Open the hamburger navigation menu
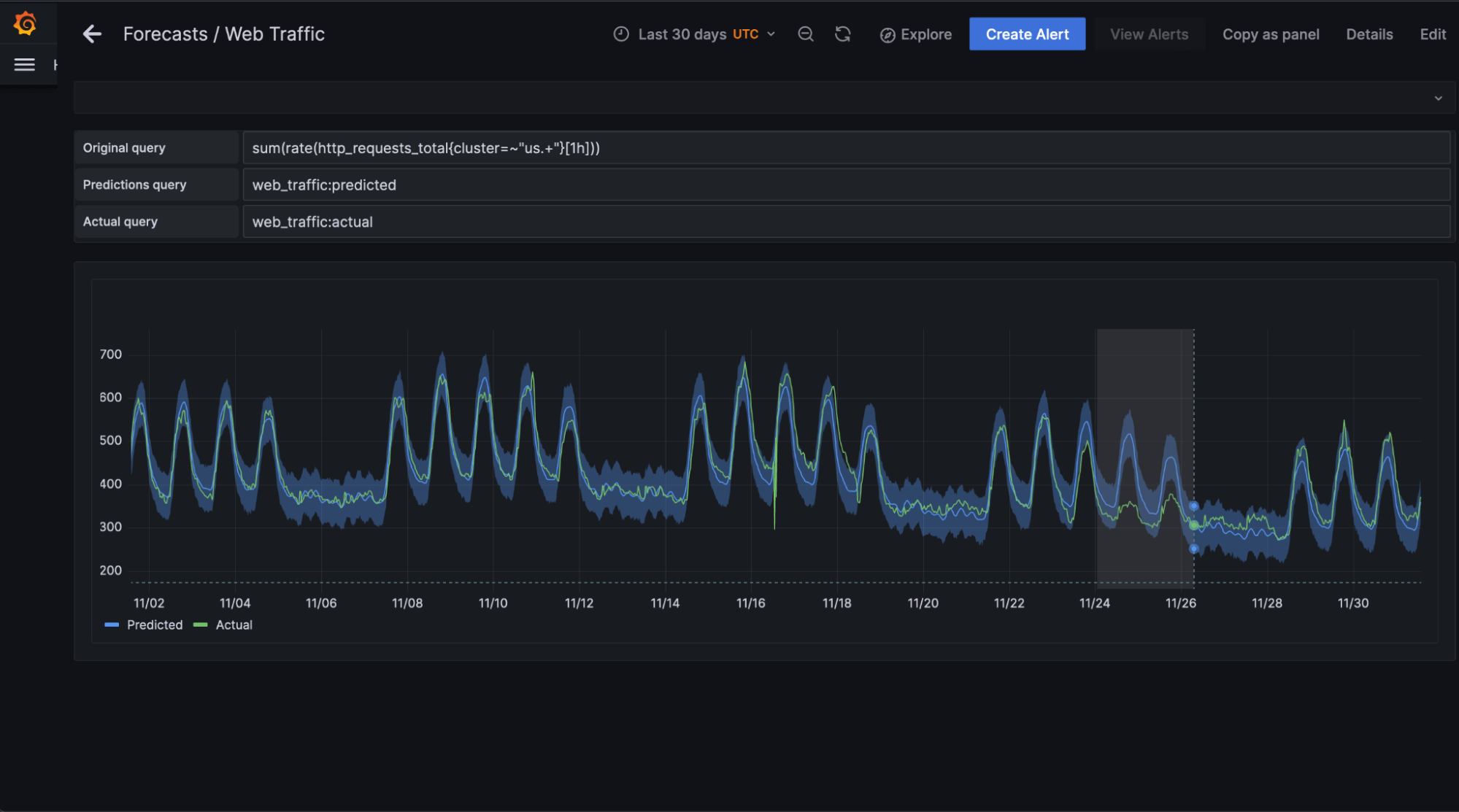The height and width of the screenshot is (812, 1459). 25,65
